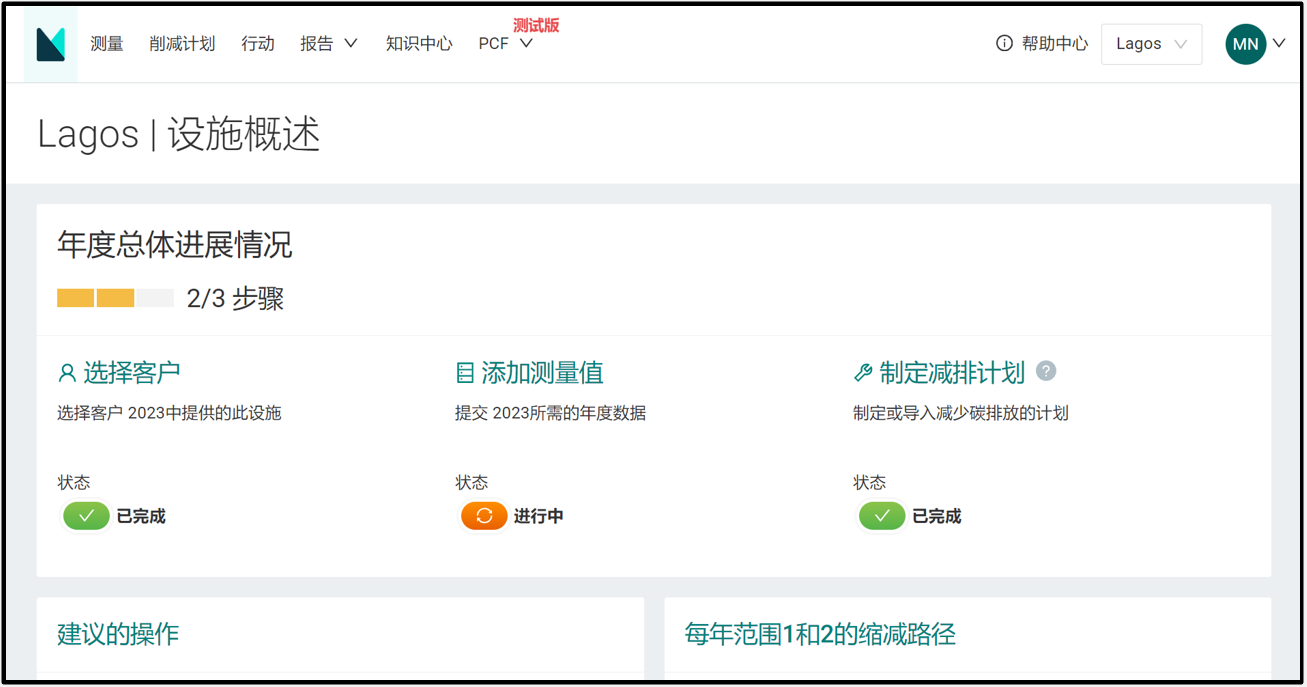Click the orange 进行中 status icon
The width and height of the screenshot is (1307, 687).
point(484,516)
